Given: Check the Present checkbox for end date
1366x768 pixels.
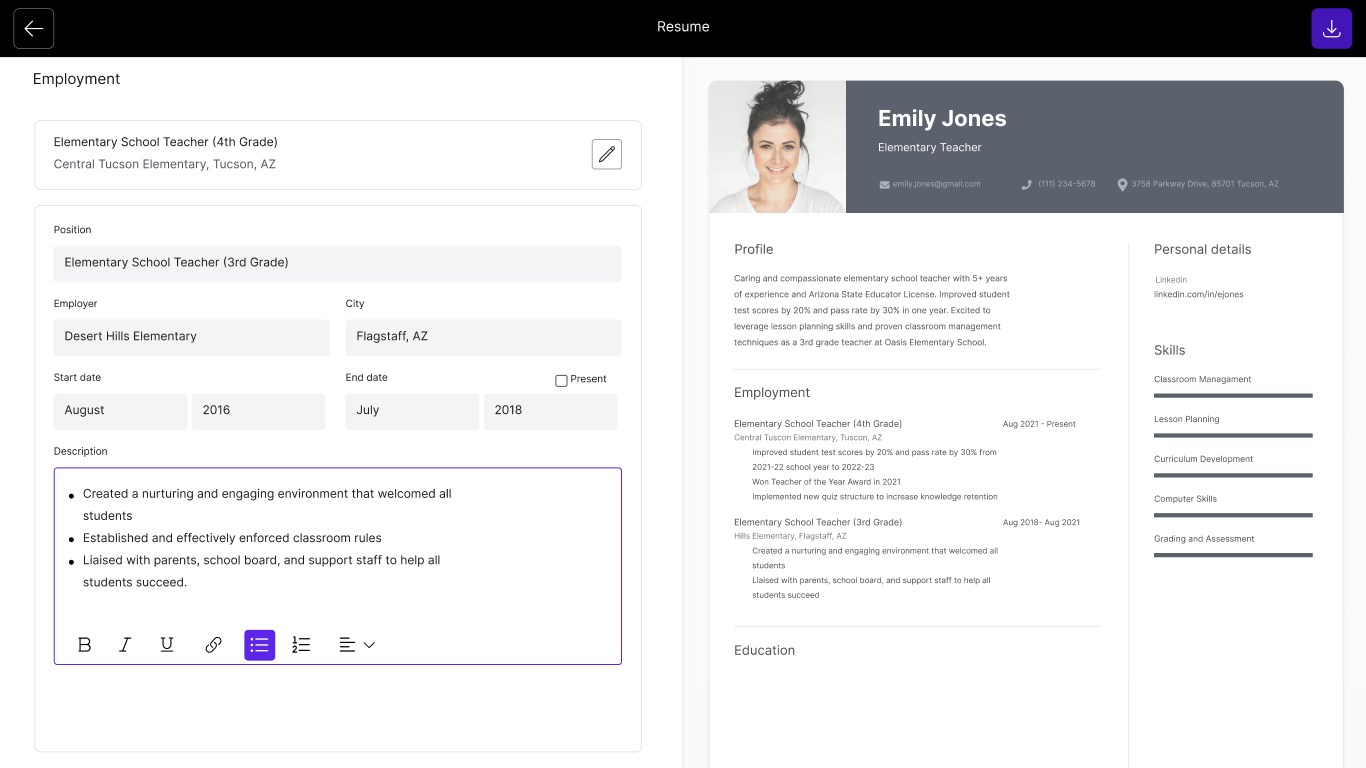Looking at the screenshot, I should 561,379.
